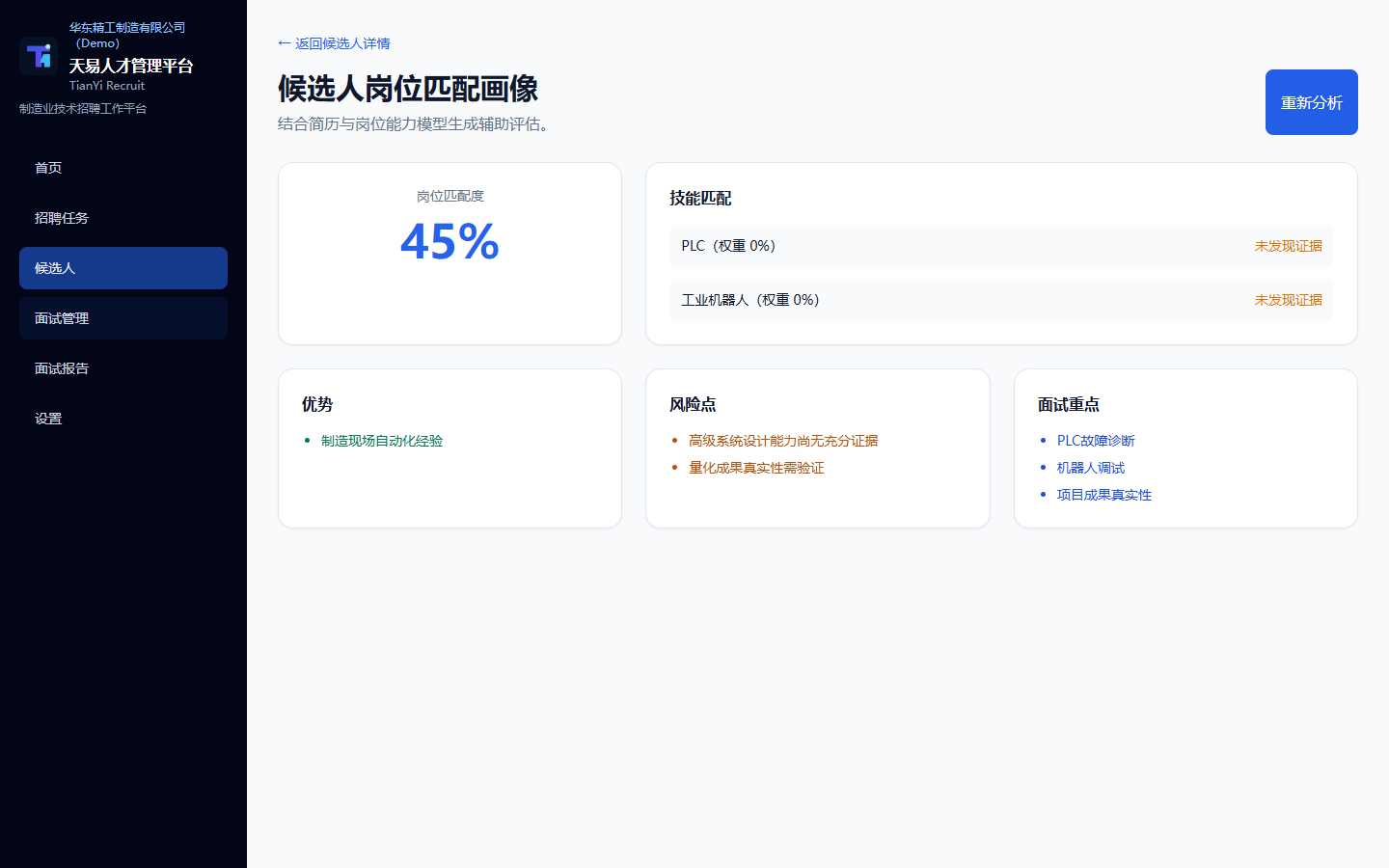Click 量化成果真实性需验证 risk item
Screen dimensions: 1389x868
tap(756, 468)
